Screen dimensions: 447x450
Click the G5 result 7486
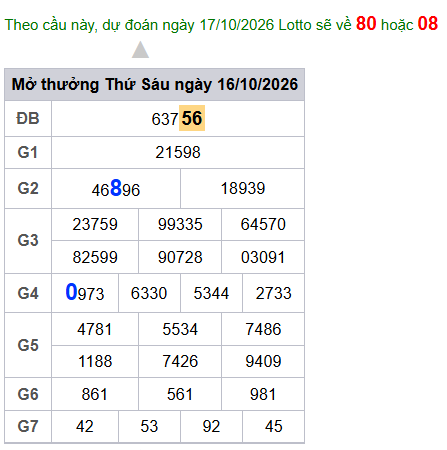263,329
